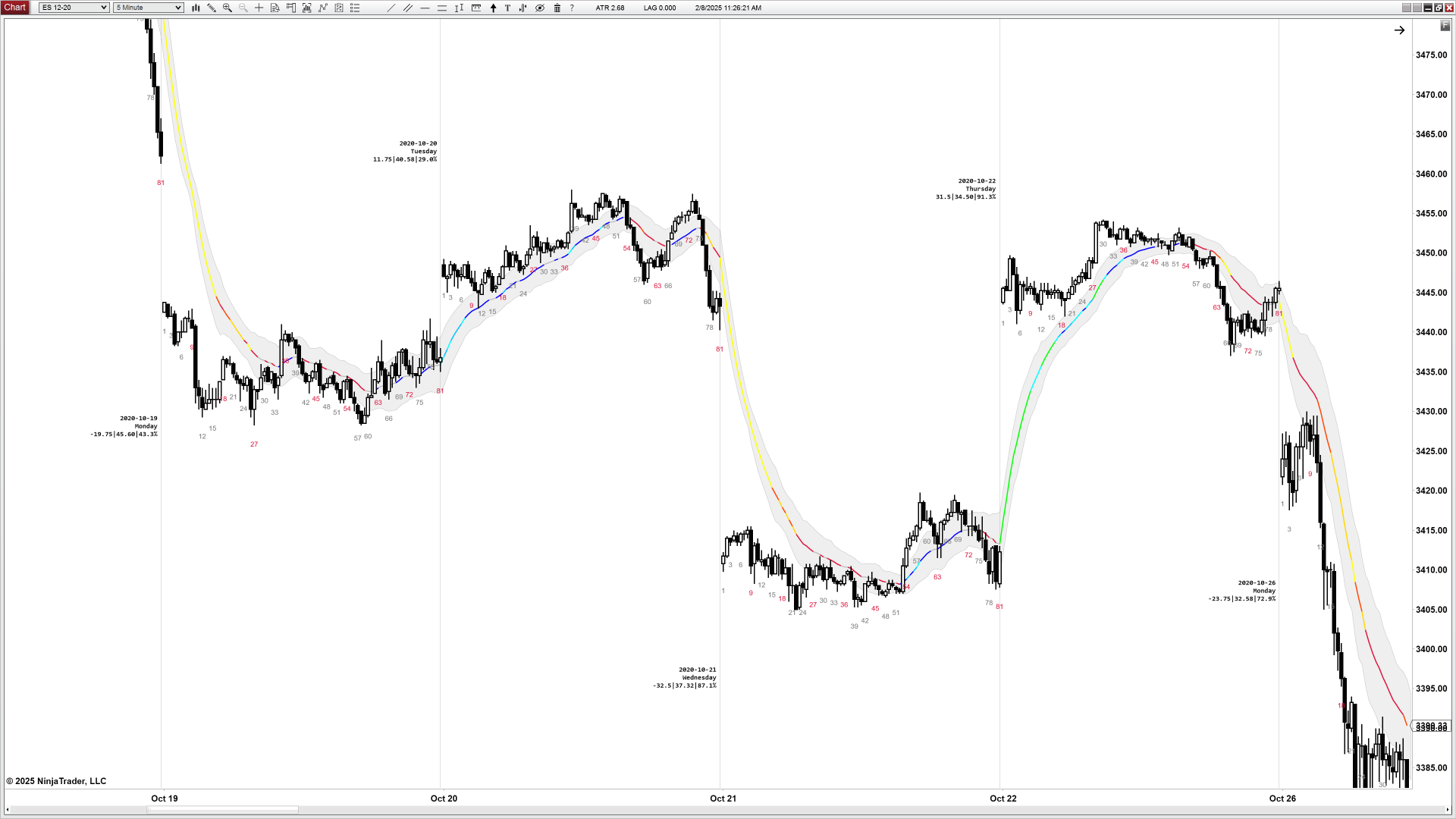
Task: Toggle the data box list icon
Action: 355,8
